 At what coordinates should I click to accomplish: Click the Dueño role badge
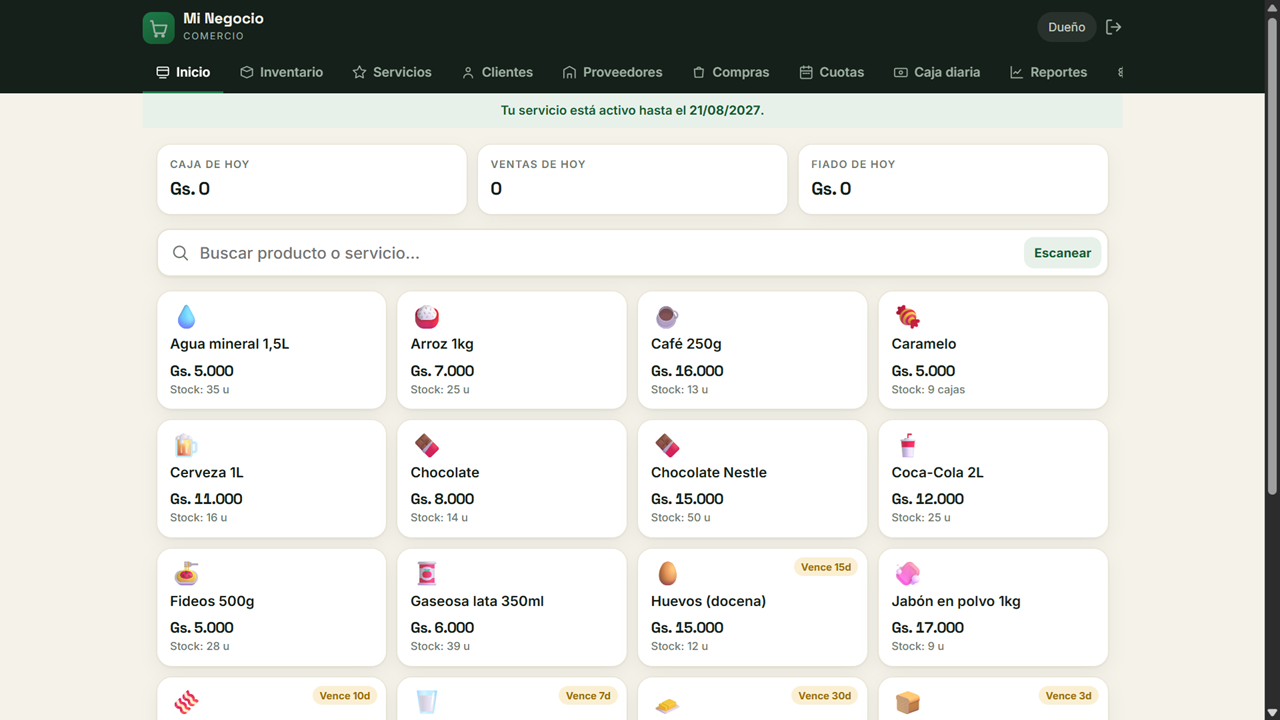coord(1067,27)
